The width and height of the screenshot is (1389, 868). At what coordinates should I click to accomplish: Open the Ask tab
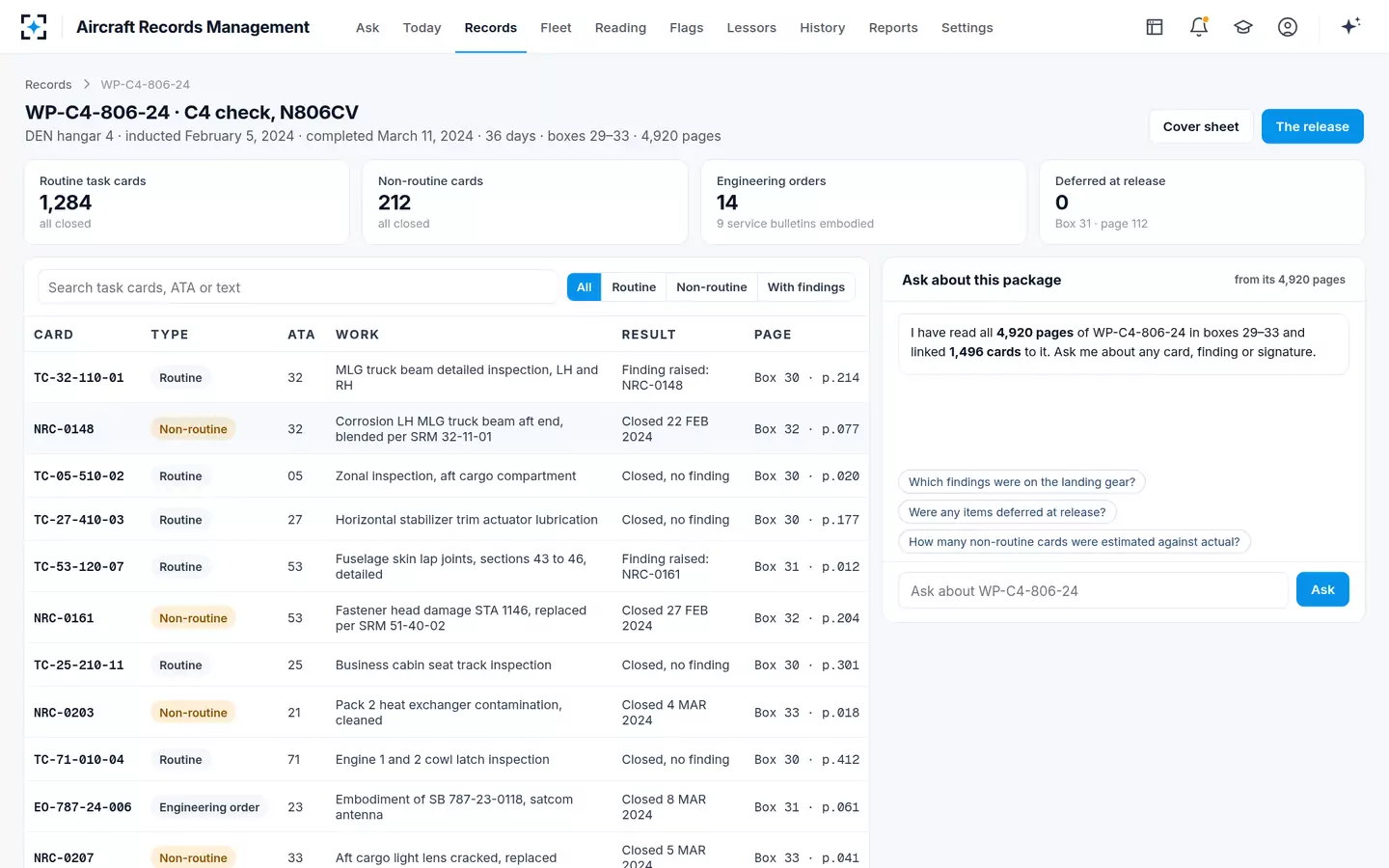368,28
